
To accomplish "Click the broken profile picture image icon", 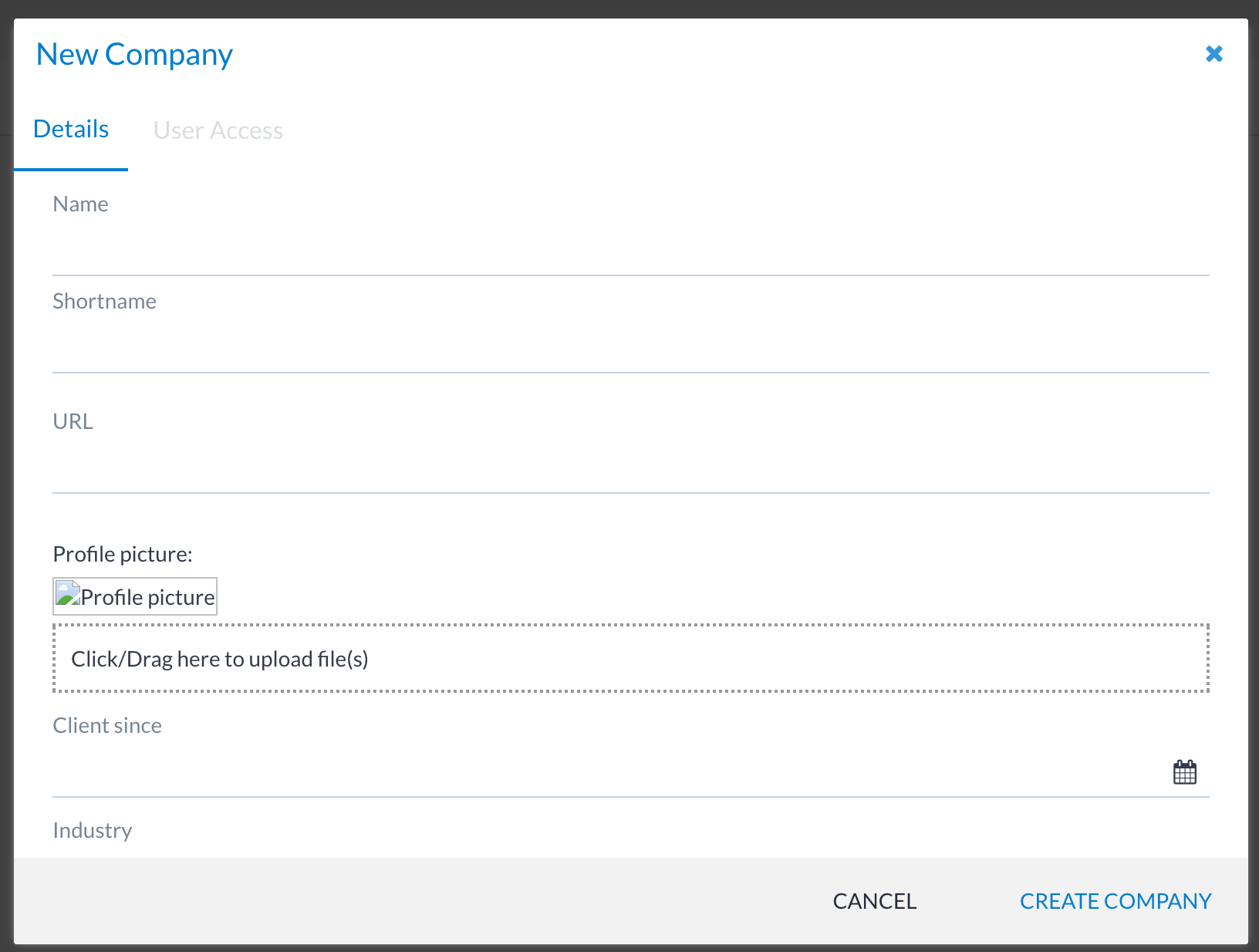I will (69, 595).
